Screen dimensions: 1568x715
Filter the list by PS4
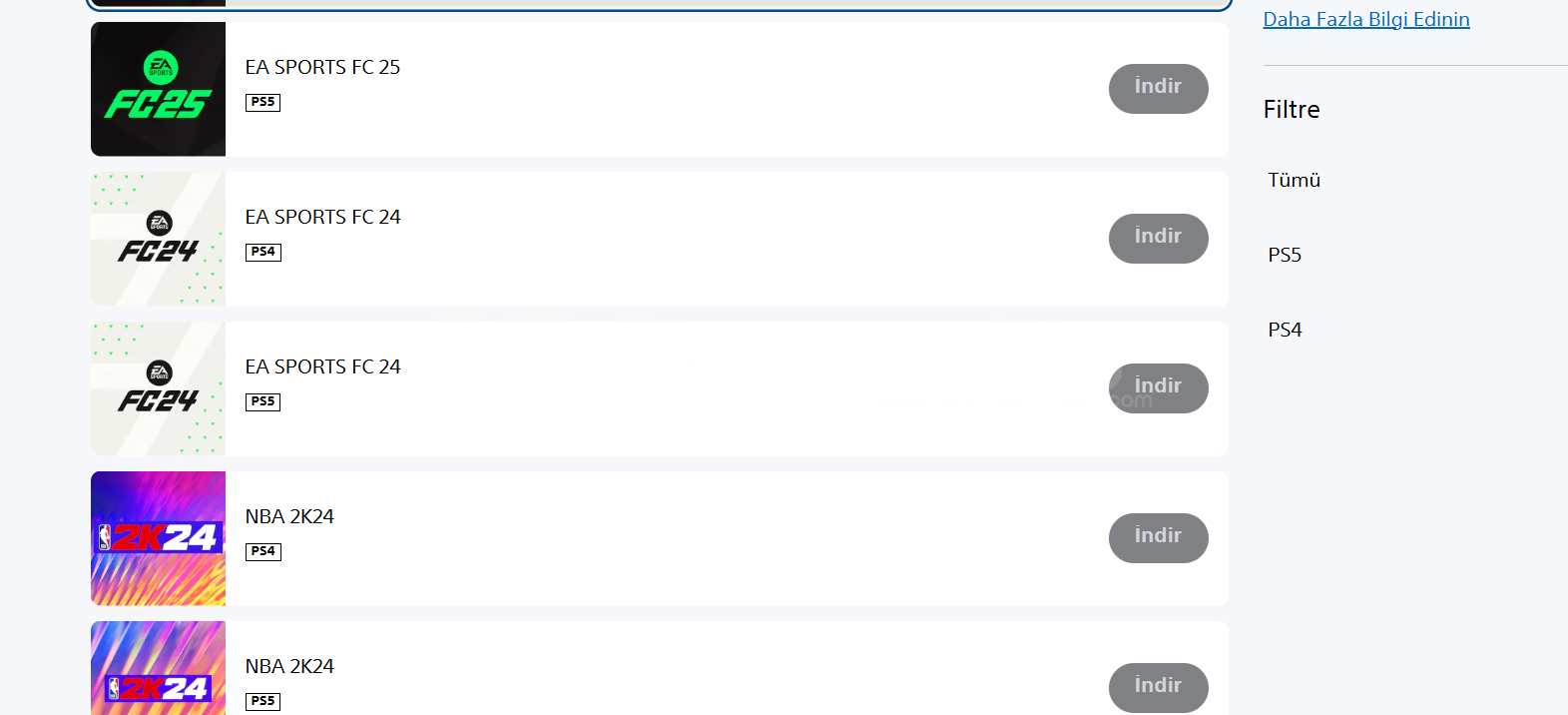tap(1285, 330)
